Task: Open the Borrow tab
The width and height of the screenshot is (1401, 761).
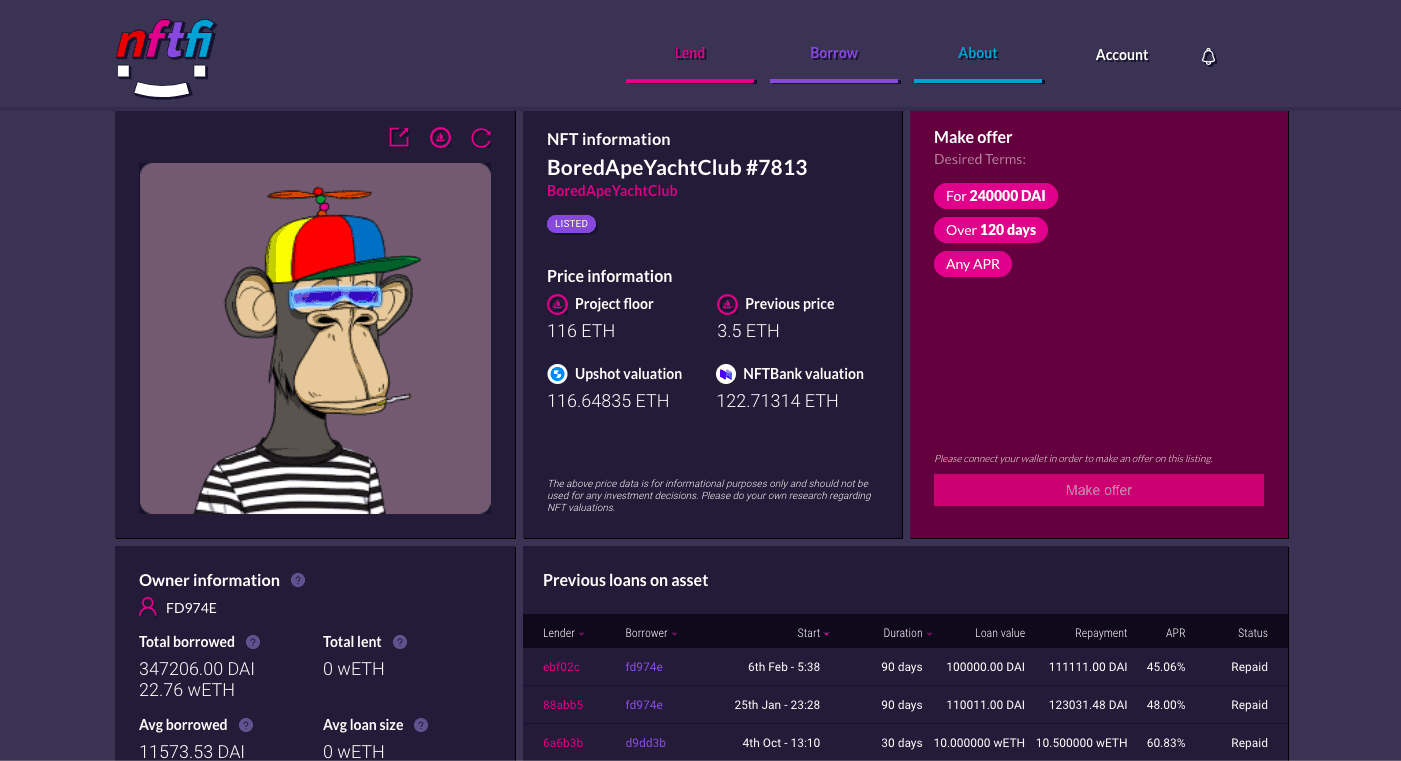Action: 834,54
